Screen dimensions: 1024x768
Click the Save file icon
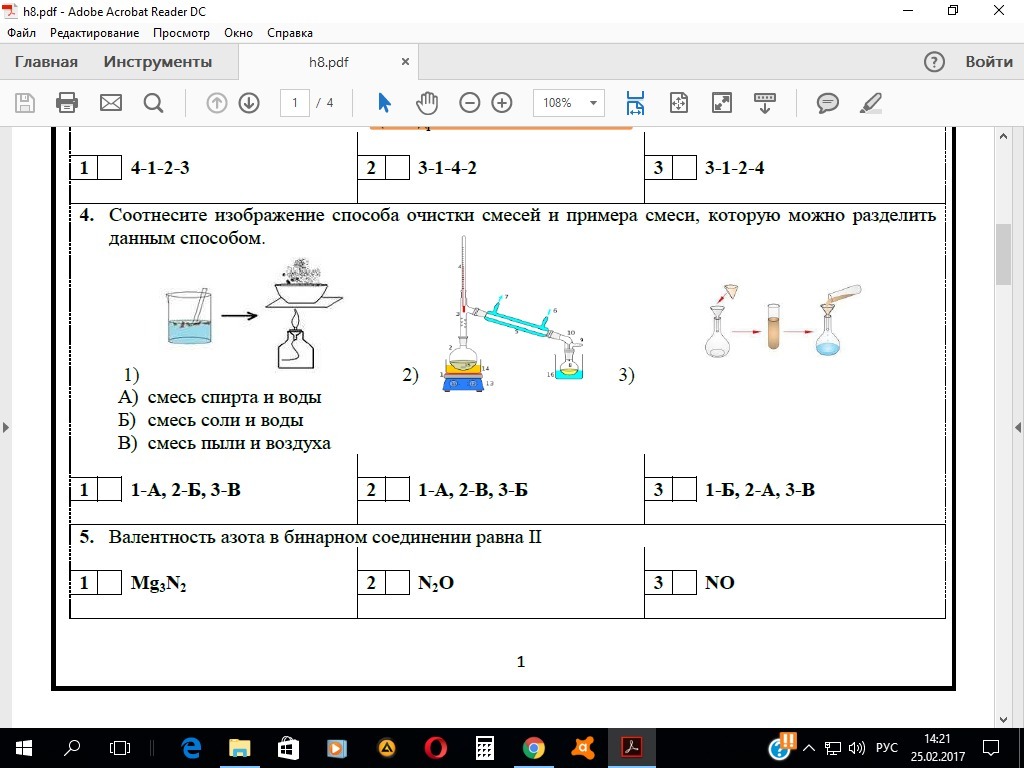point(24,102)
